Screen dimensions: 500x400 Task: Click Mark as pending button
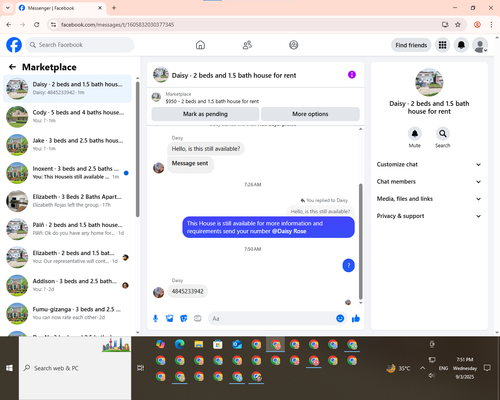pos(205,114)
